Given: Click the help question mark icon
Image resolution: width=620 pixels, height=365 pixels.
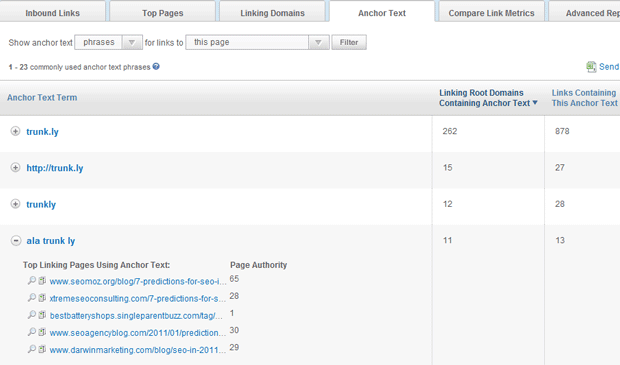Looking at the screenshot, I should click(x=156, y=66).
